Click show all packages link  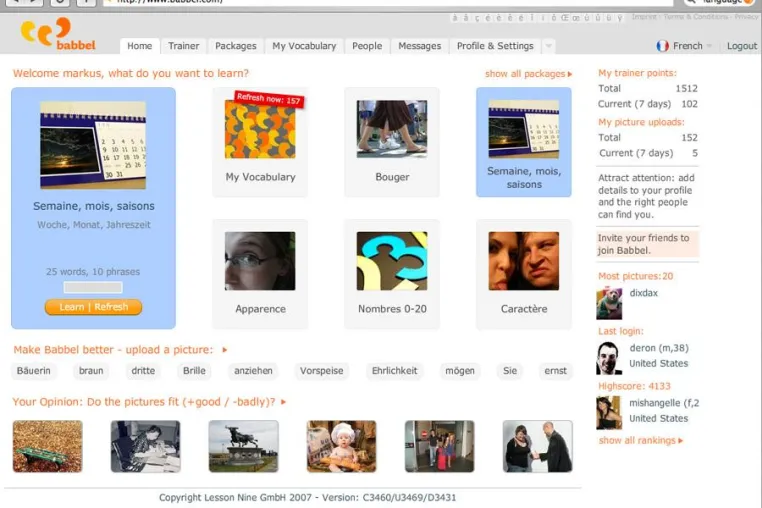click(x=528, y=74)
